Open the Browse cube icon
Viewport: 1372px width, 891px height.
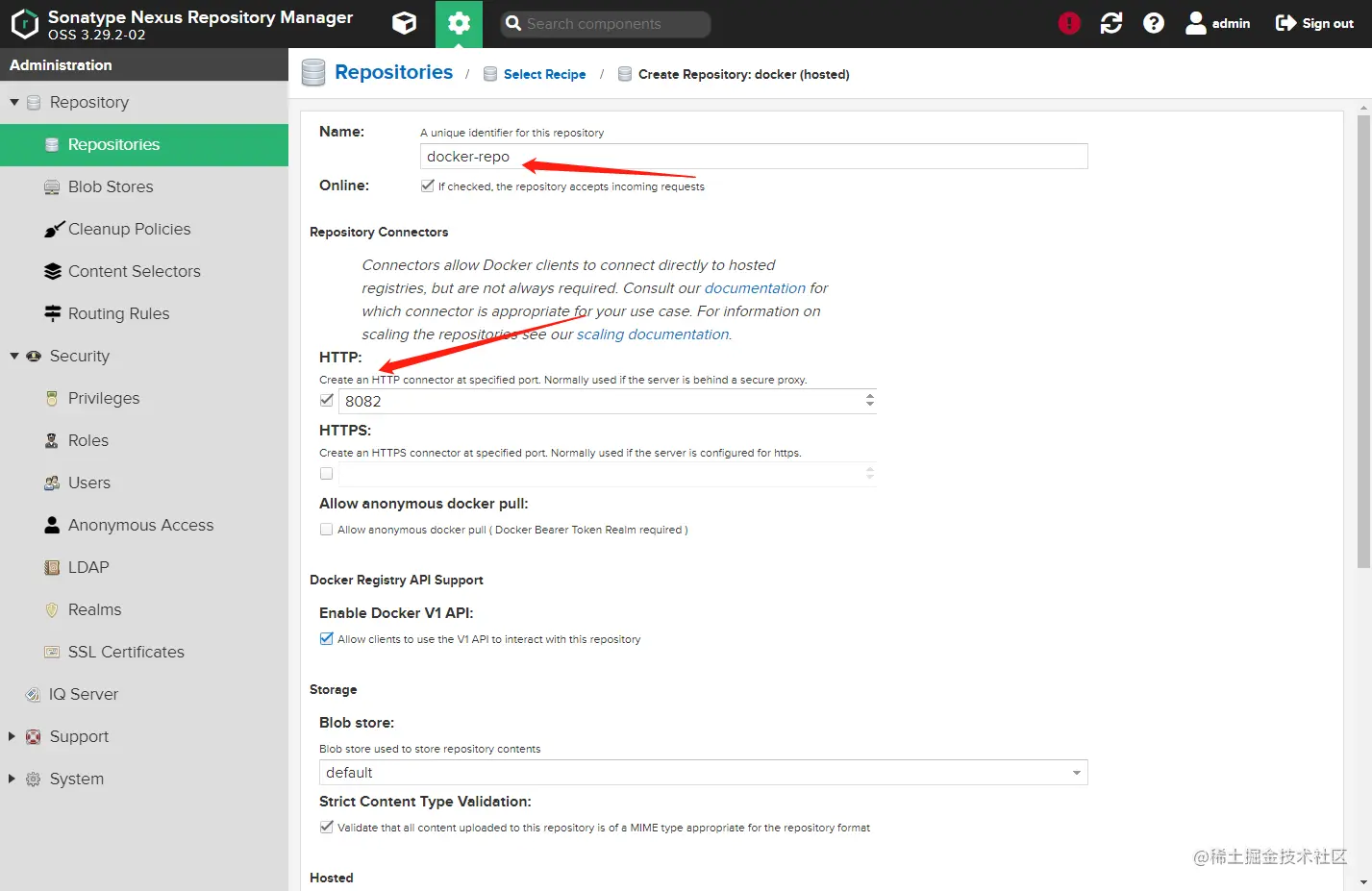tap(405, 23)
